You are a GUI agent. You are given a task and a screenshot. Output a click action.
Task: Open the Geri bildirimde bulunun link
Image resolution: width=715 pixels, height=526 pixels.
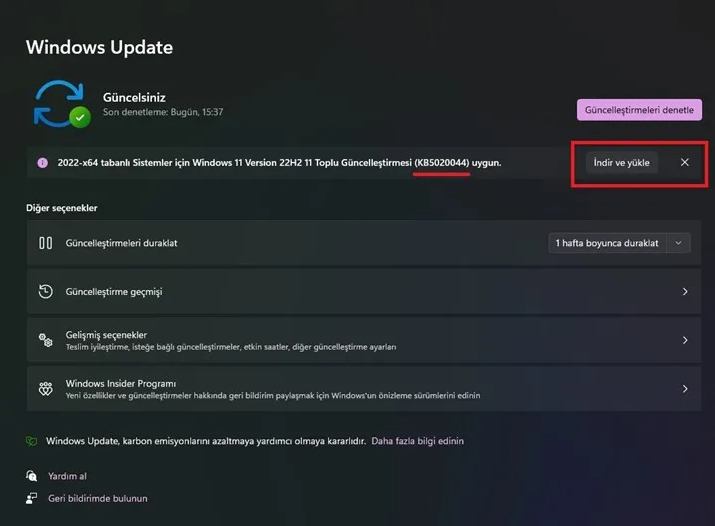coord(98,498)
